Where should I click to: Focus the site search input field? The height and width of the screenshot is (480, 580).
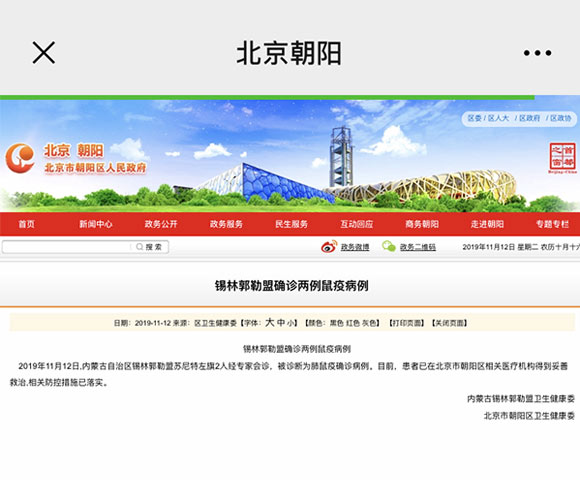point(67,247)
